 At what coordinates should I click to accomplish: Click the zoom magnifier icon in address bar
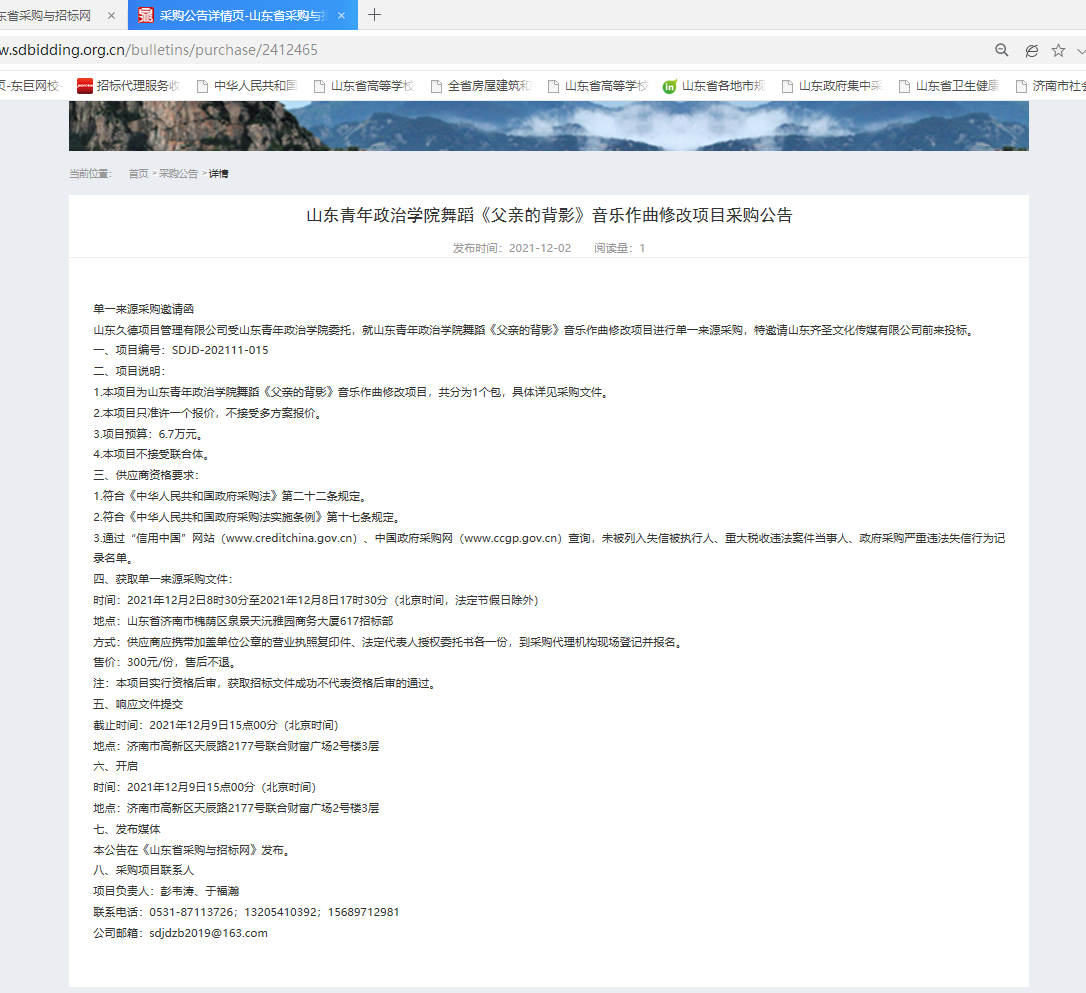click(1001, 50)
